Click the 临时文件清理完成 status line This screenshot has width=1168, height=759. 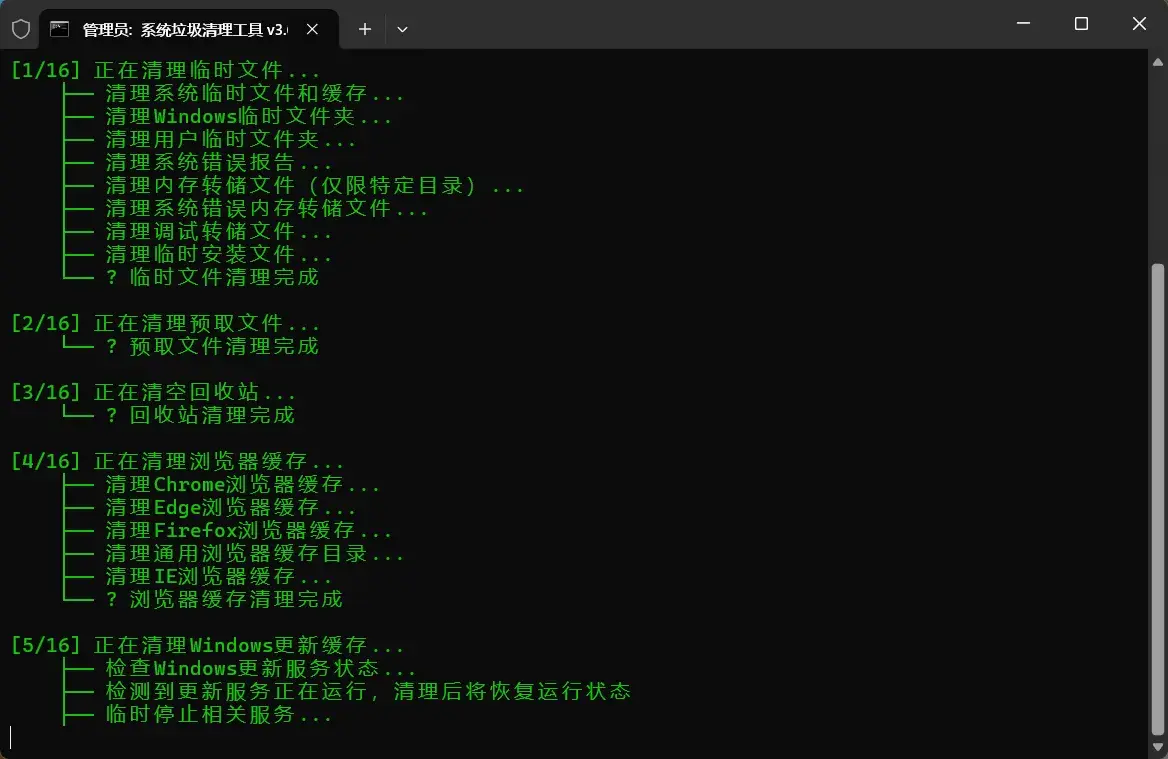click(212, 277)
